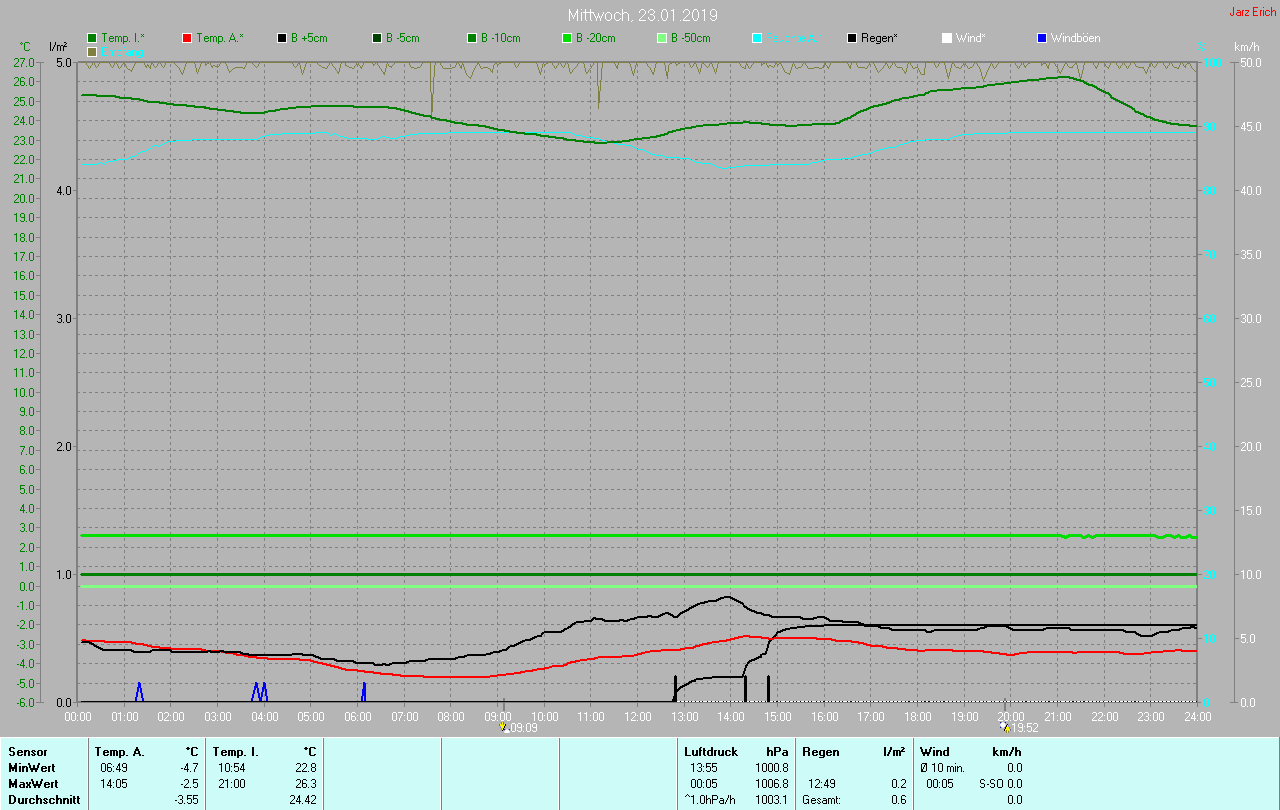Viewport: 1280px width, 810px height.
Task: Click the cyan legend color square
Action: 757,38
